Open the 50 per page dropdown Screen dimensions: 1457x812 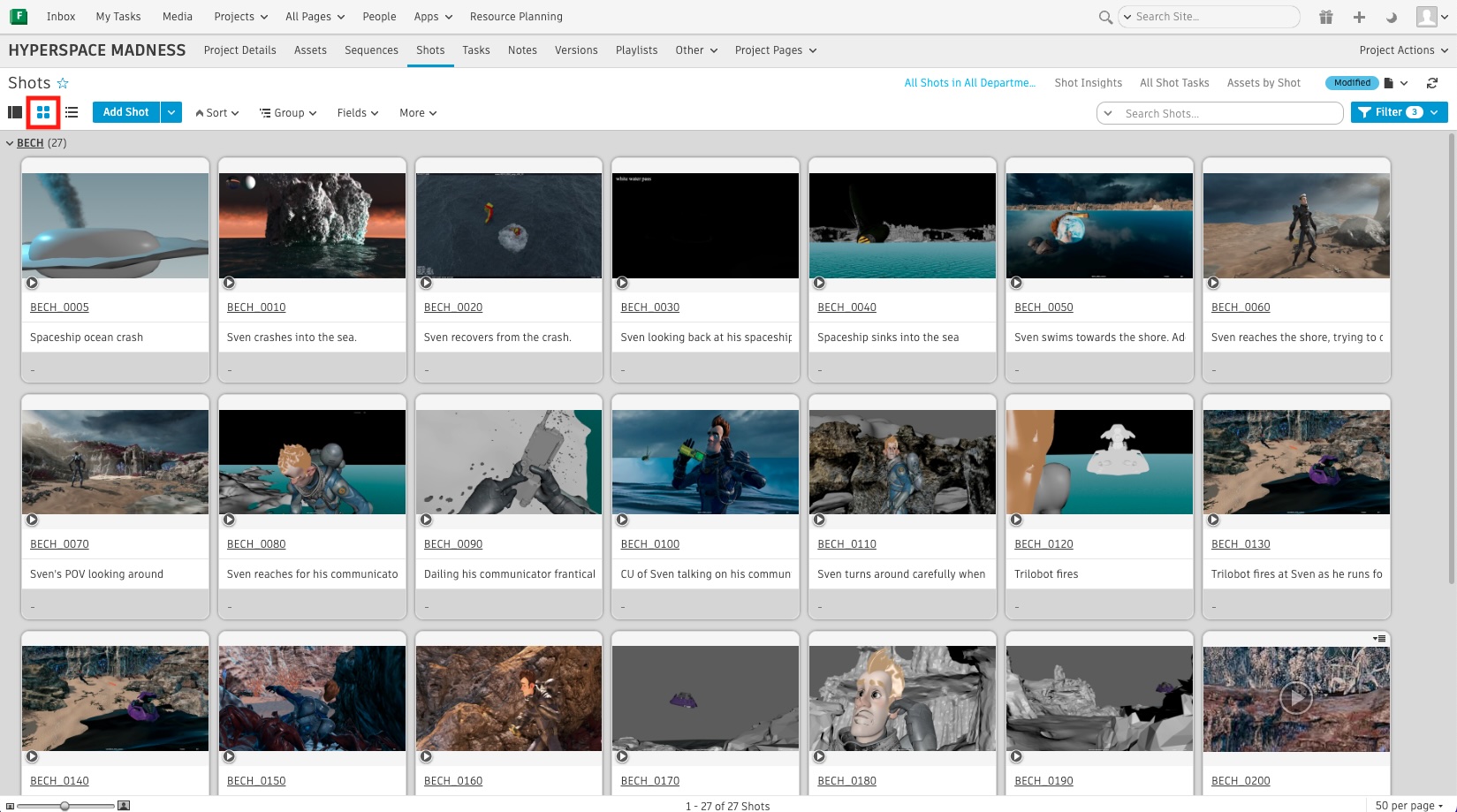(1409, 806)
